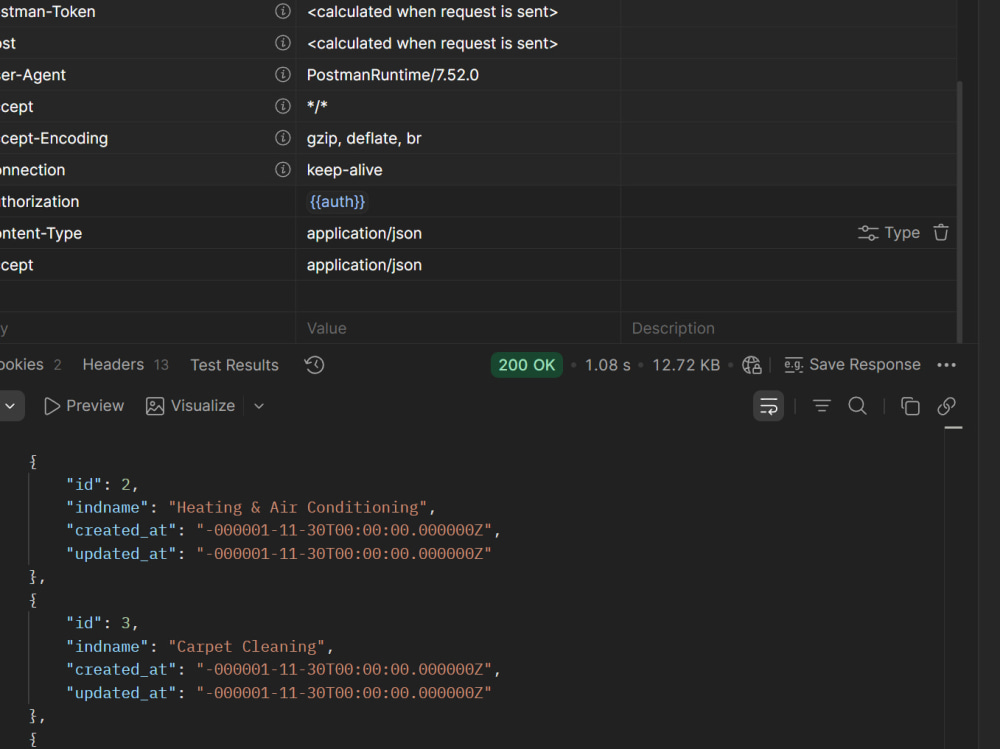The height and width of the screenshot is (749, 1000).
Task: Open the response format dropdown chevron
Action: [x=10, y=406]
